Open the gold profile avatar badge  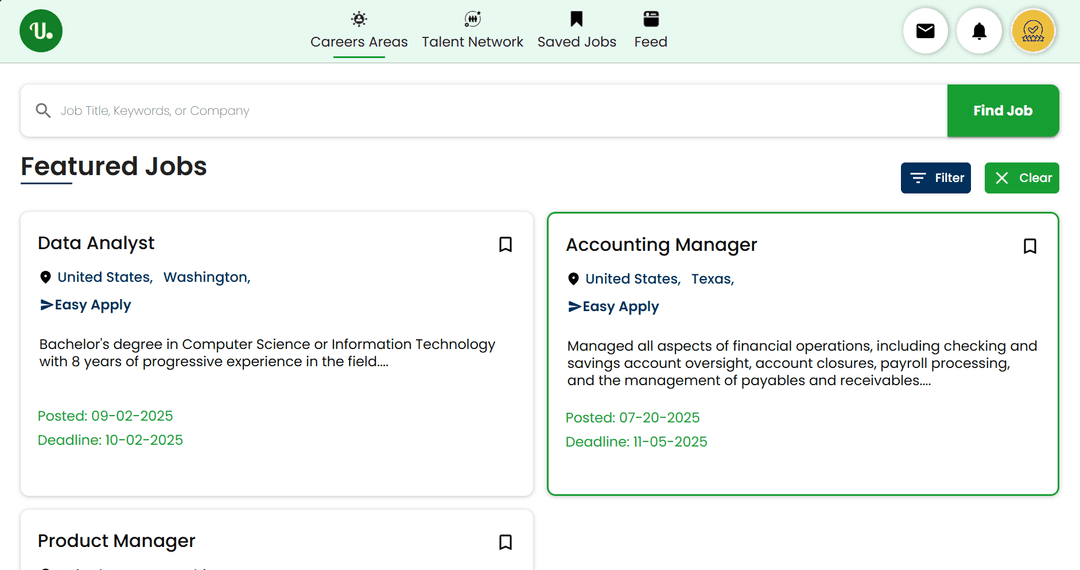(1033, 31)
